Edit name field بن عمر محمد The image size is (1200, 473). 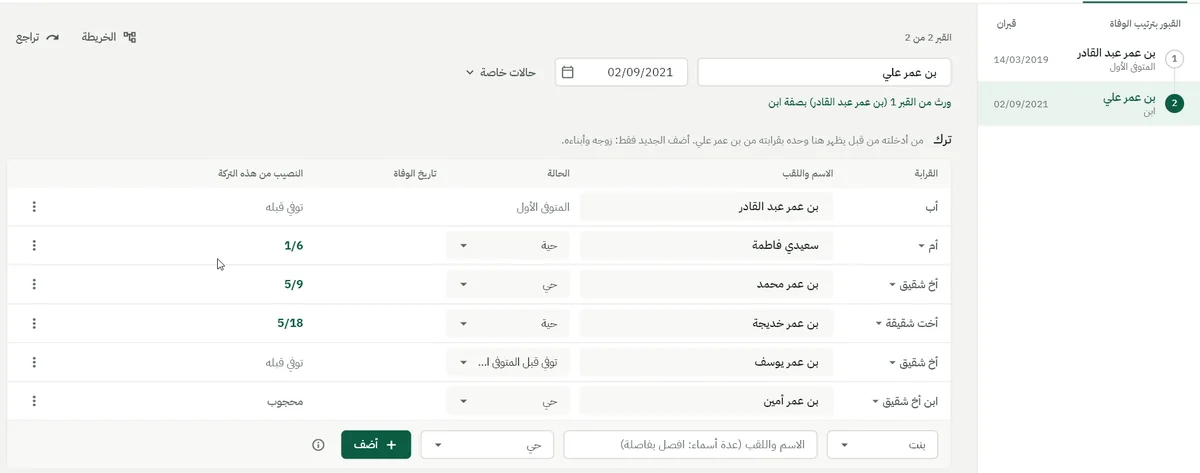point(706,285)
